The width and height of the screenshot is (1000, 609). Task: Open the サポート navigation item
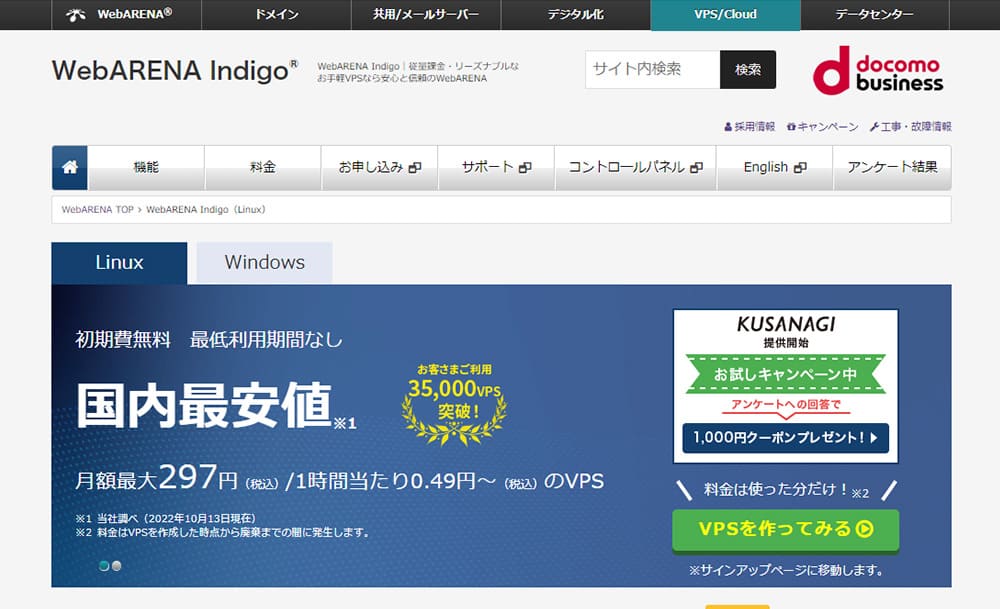[495, 168]
